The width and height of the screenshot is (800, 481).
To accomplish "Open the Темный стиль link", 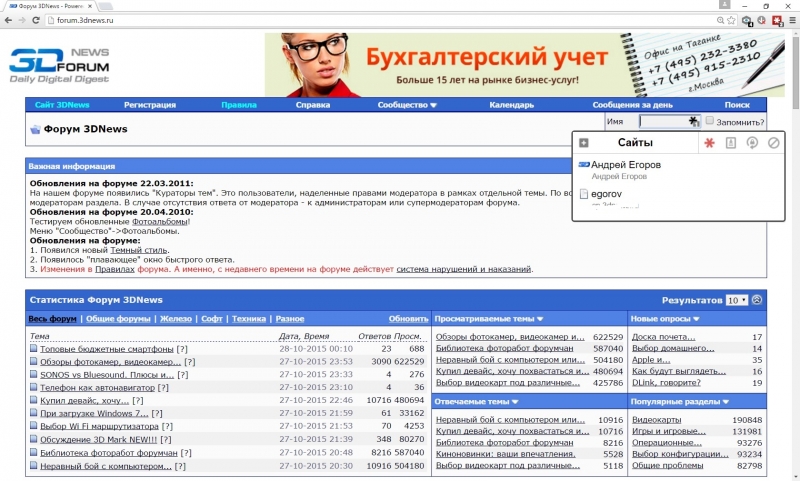I will [x=138, y=250].
